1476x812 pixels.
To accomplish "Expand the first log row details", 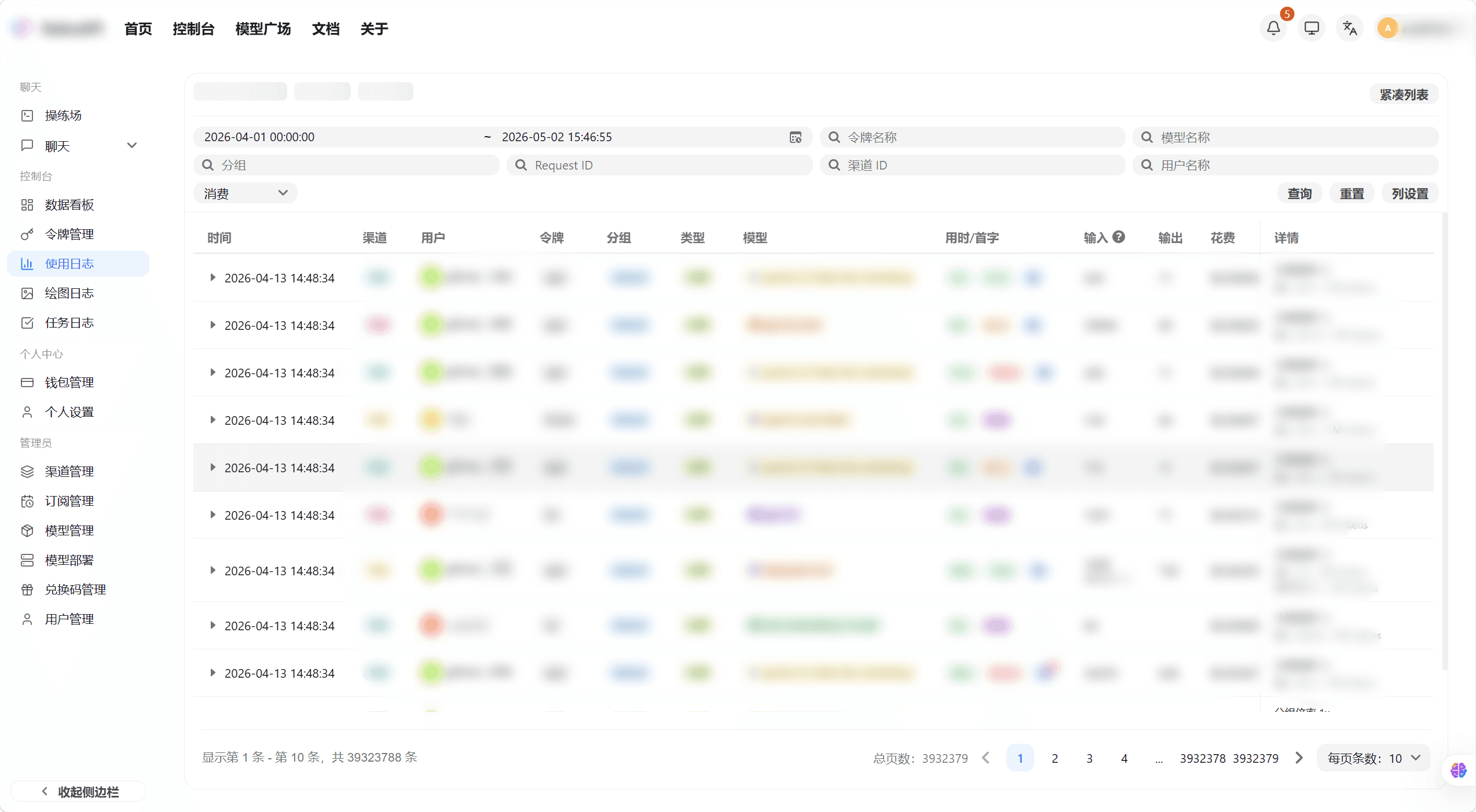I will pos(213,277).
